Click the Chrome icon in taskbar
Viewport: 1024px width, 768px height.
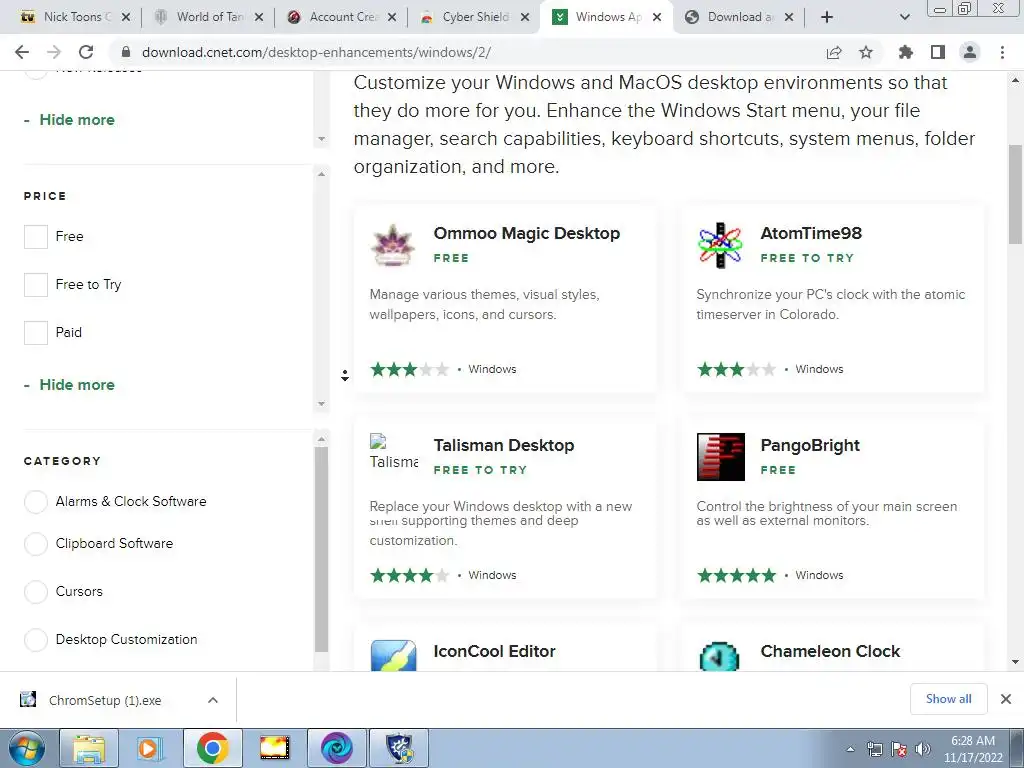click(212, 748)
